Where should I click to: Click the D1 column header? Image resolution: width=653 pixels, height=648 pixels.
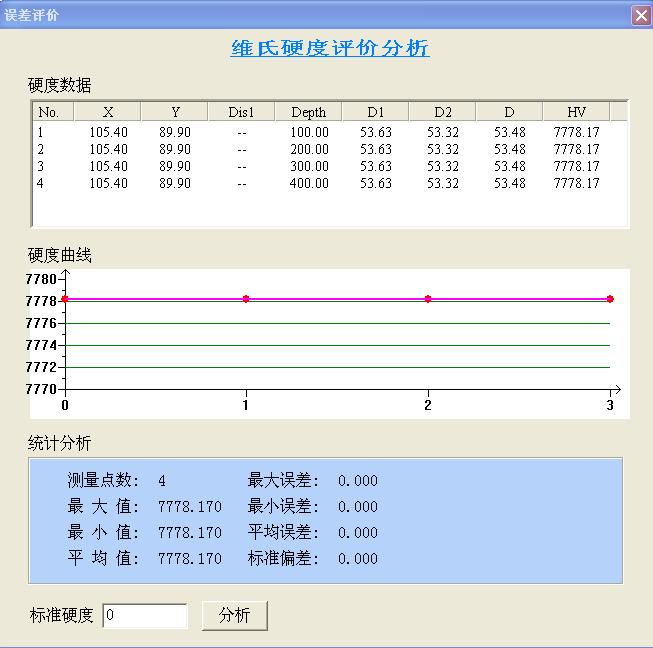[375, 112]
